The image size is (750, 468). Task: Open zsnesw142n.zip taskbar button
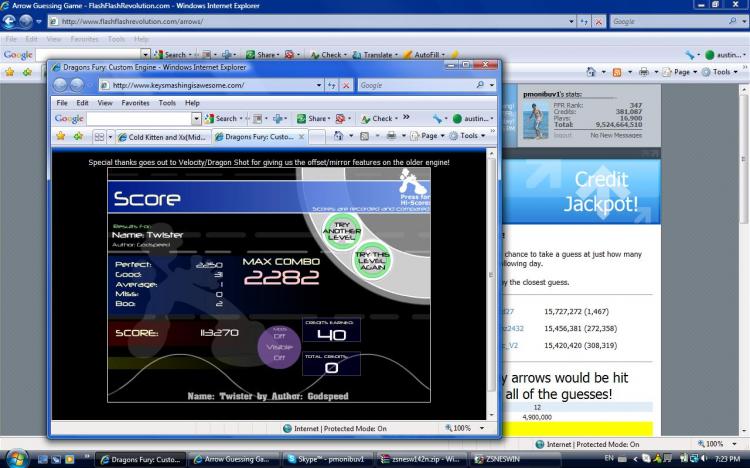(421, 459)
